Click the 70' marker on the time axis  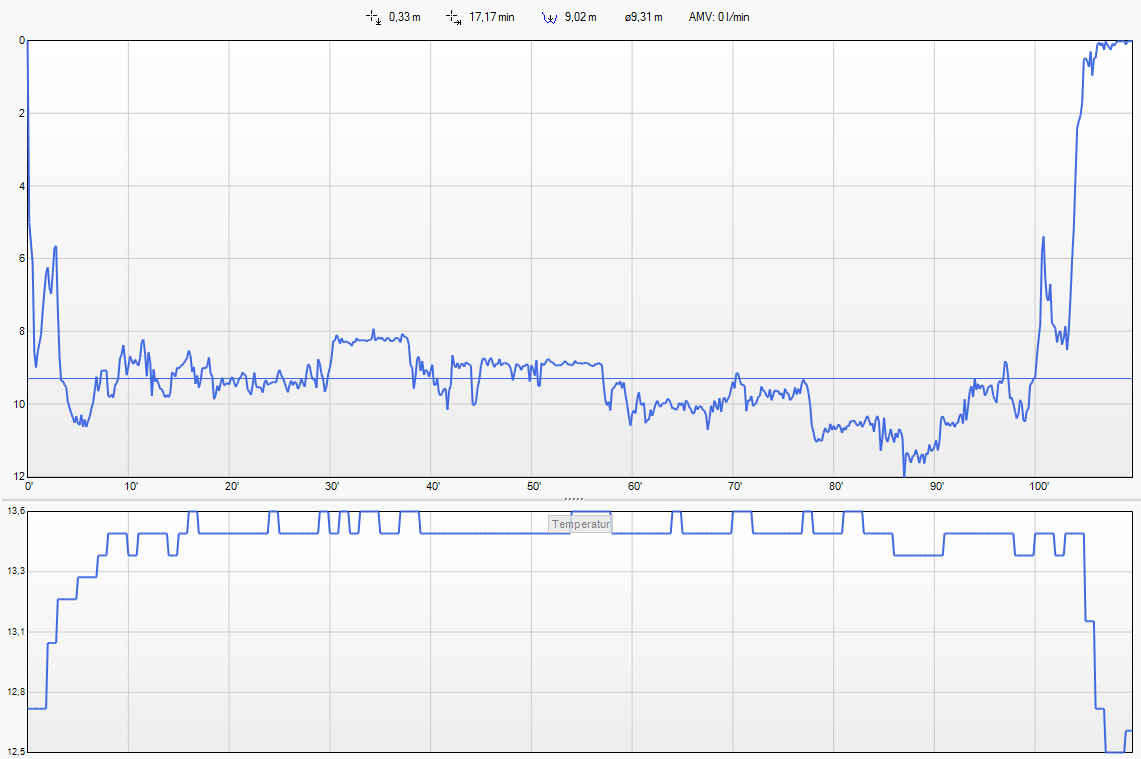(735, 487)
